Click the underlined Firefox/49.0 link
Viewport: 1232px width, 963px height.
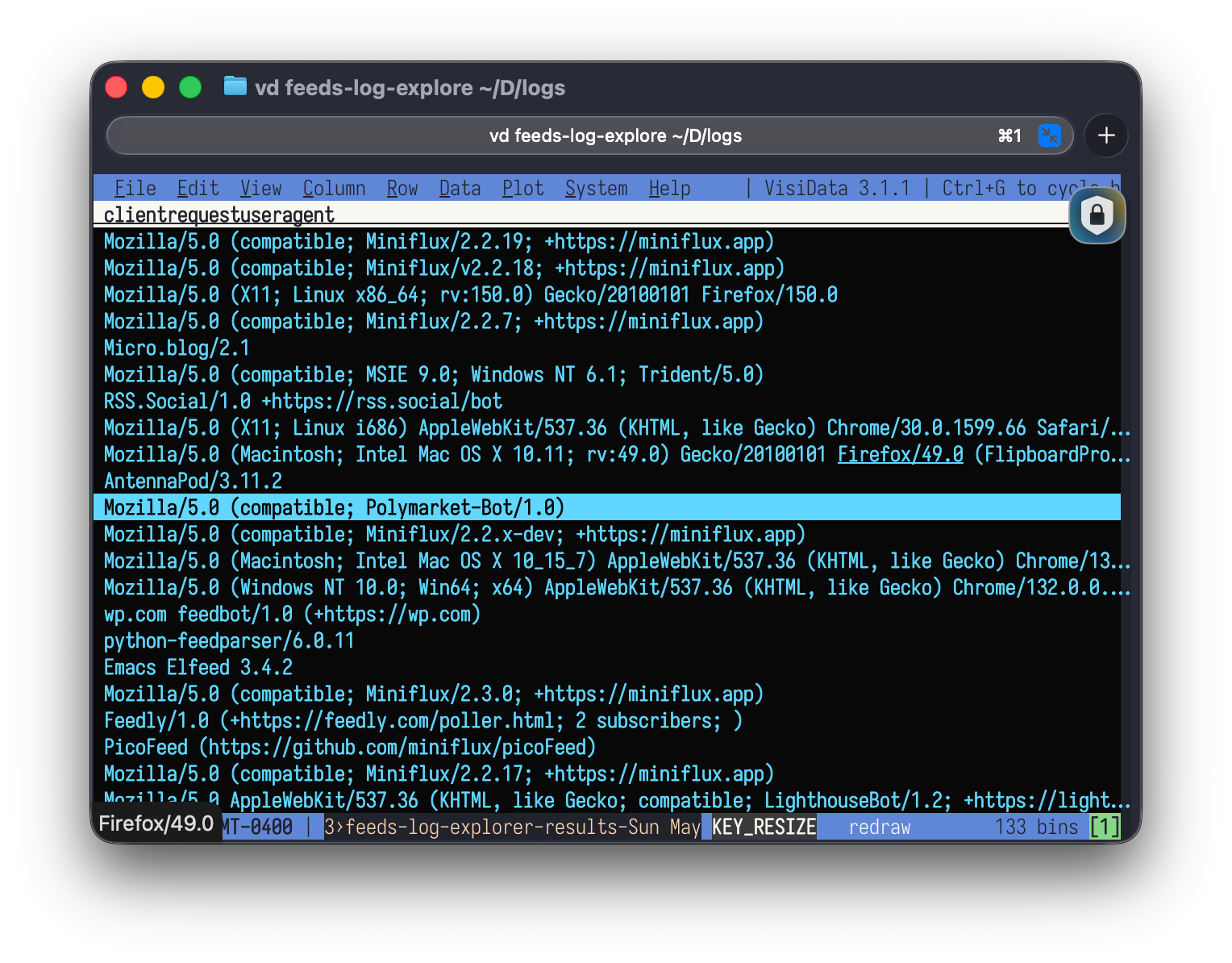pyautogui.click(x=900, y=454)
